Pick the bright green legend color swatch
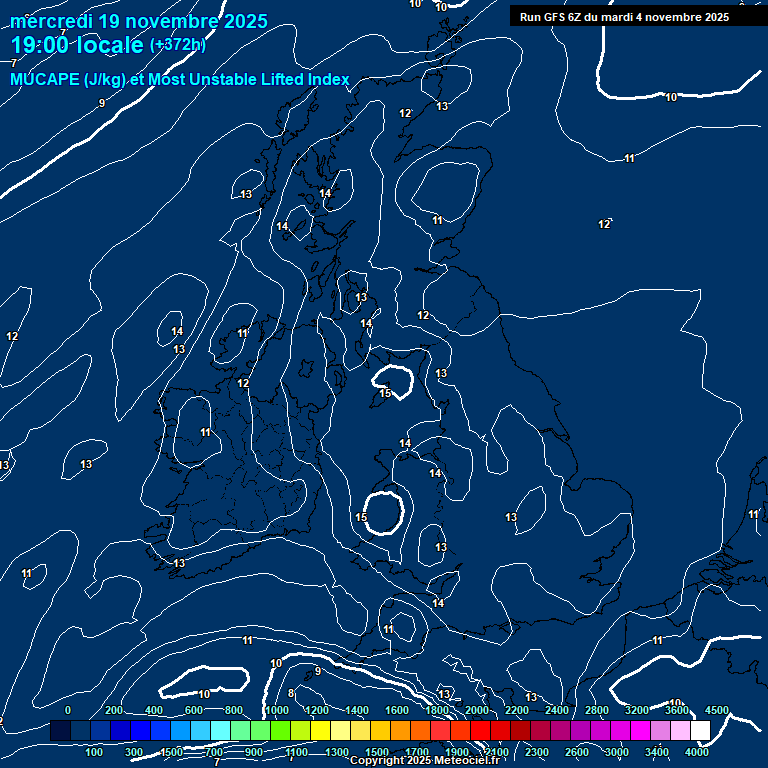 point(280,731)
